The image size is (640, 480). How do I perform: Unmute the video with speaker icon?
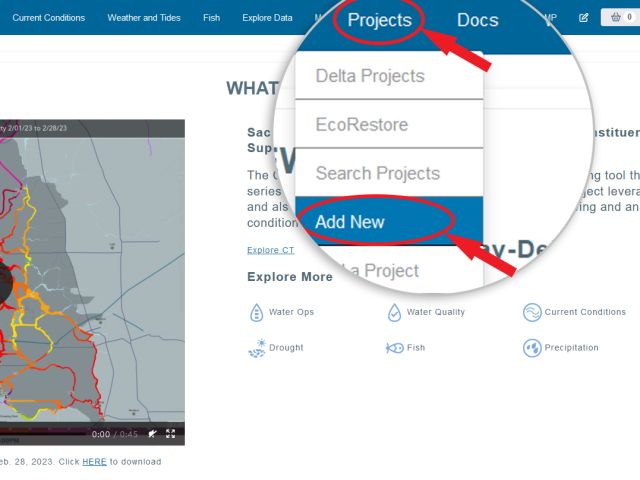[153, 433]
